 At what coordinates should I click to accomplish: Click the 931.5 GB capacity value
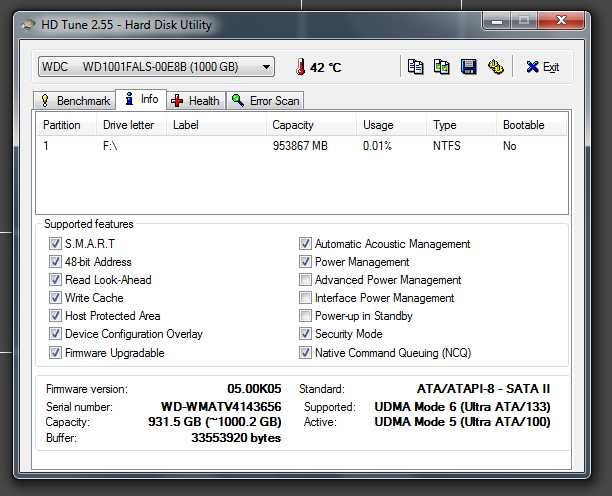215,422
